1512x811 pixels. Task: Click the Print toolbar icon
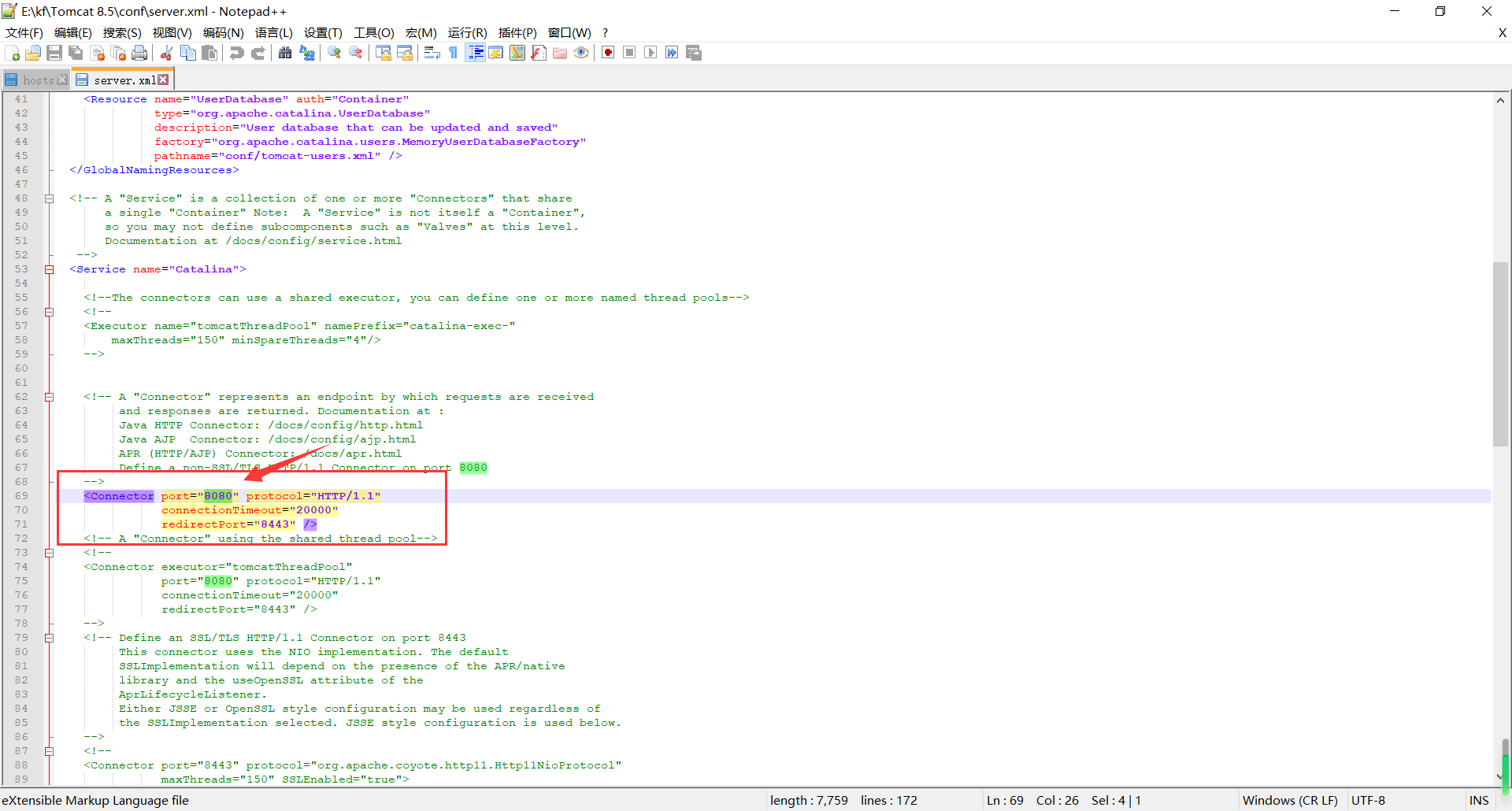[x=139, y=53]
